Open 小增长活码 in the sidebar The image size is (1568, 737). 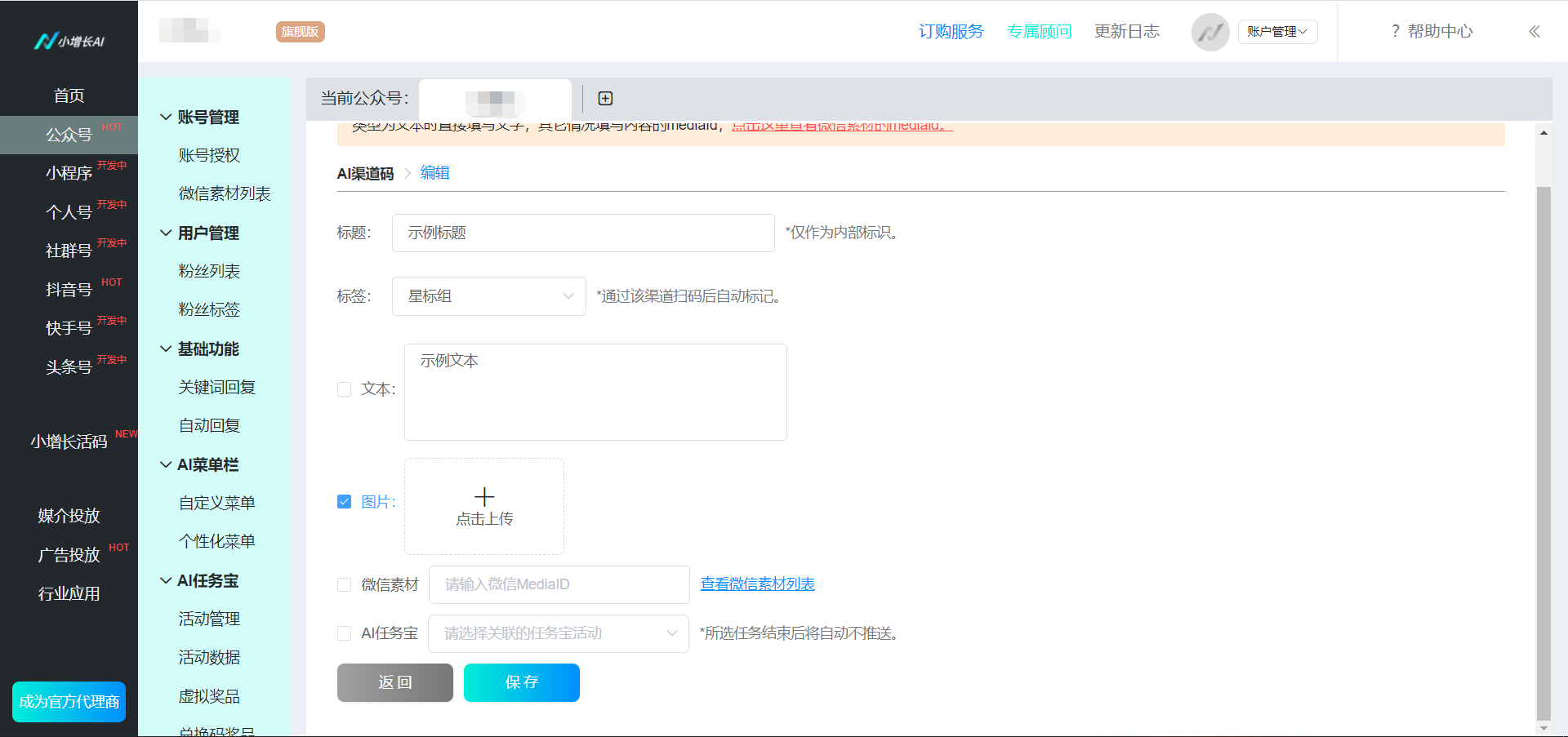tap(69, 442)
